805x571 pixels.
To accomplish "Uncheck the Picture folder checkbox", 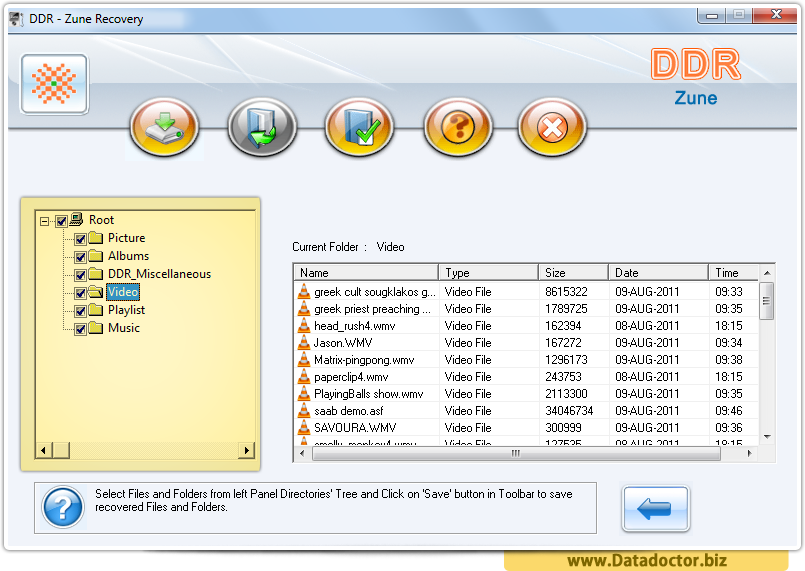I will coord(80,239).
